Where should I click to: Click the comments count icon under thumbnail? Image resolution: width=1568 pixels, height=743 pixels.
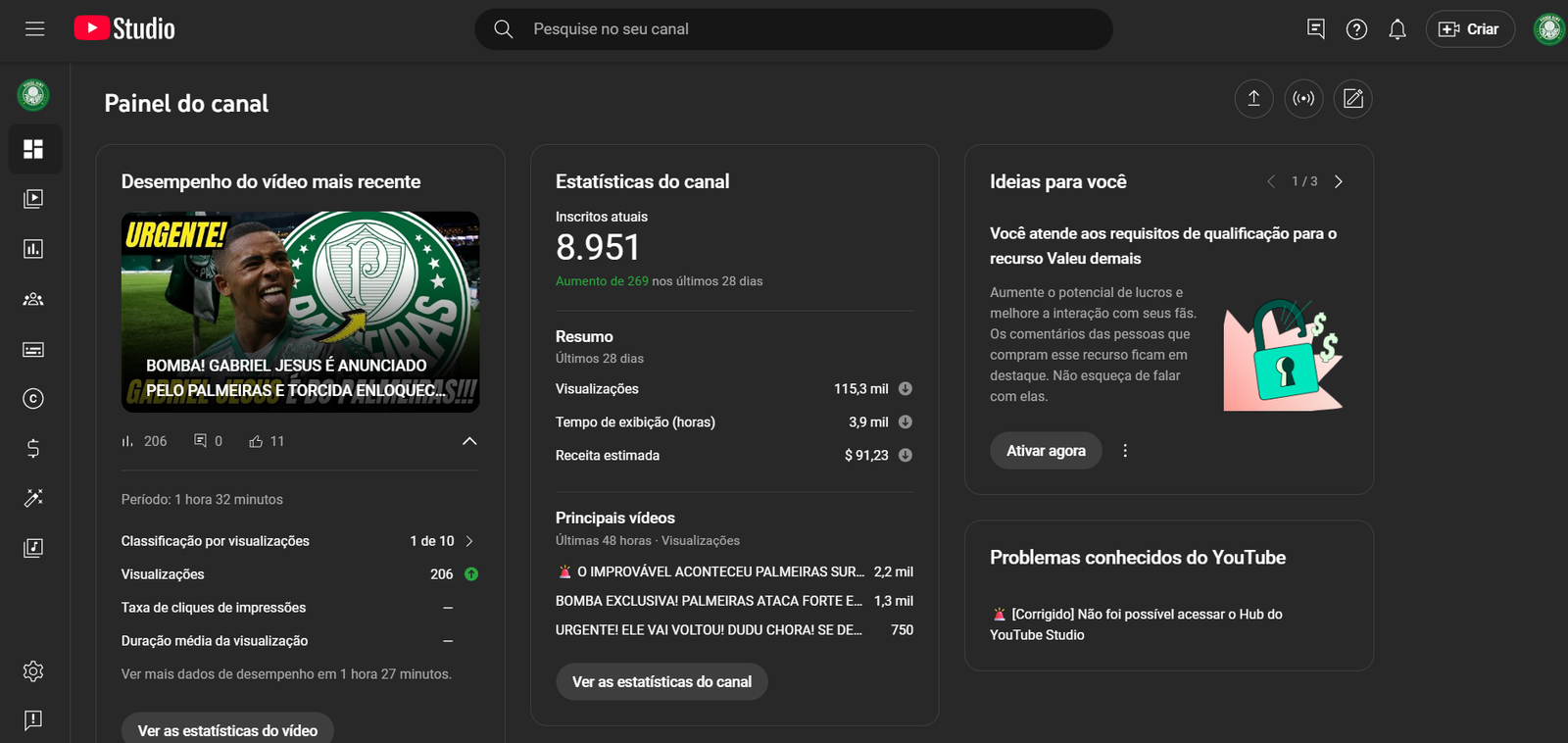pos(200,441)
